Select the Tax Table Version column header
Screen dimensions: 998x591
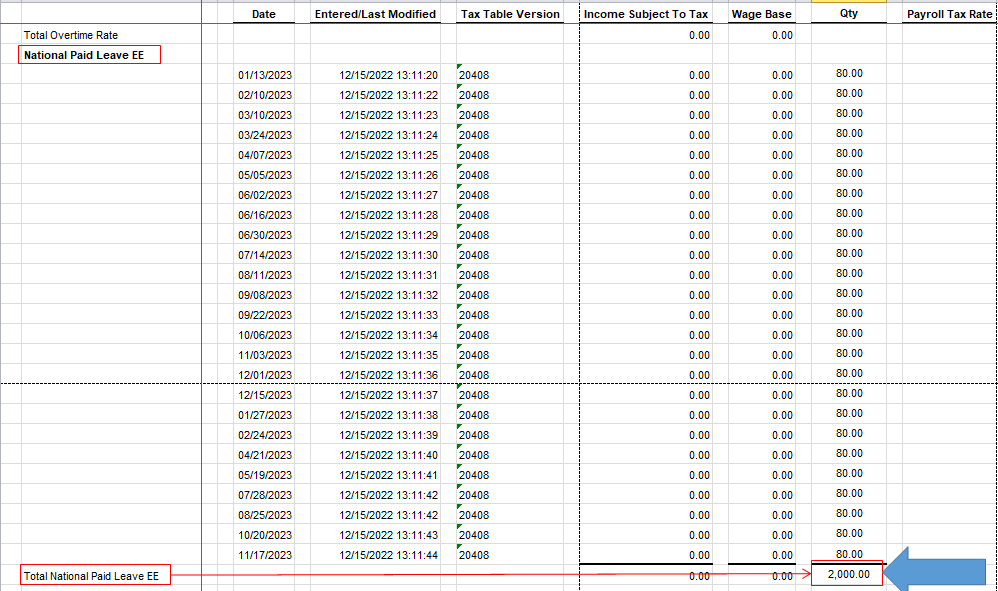pyautogui.click(x=510, y=13)
